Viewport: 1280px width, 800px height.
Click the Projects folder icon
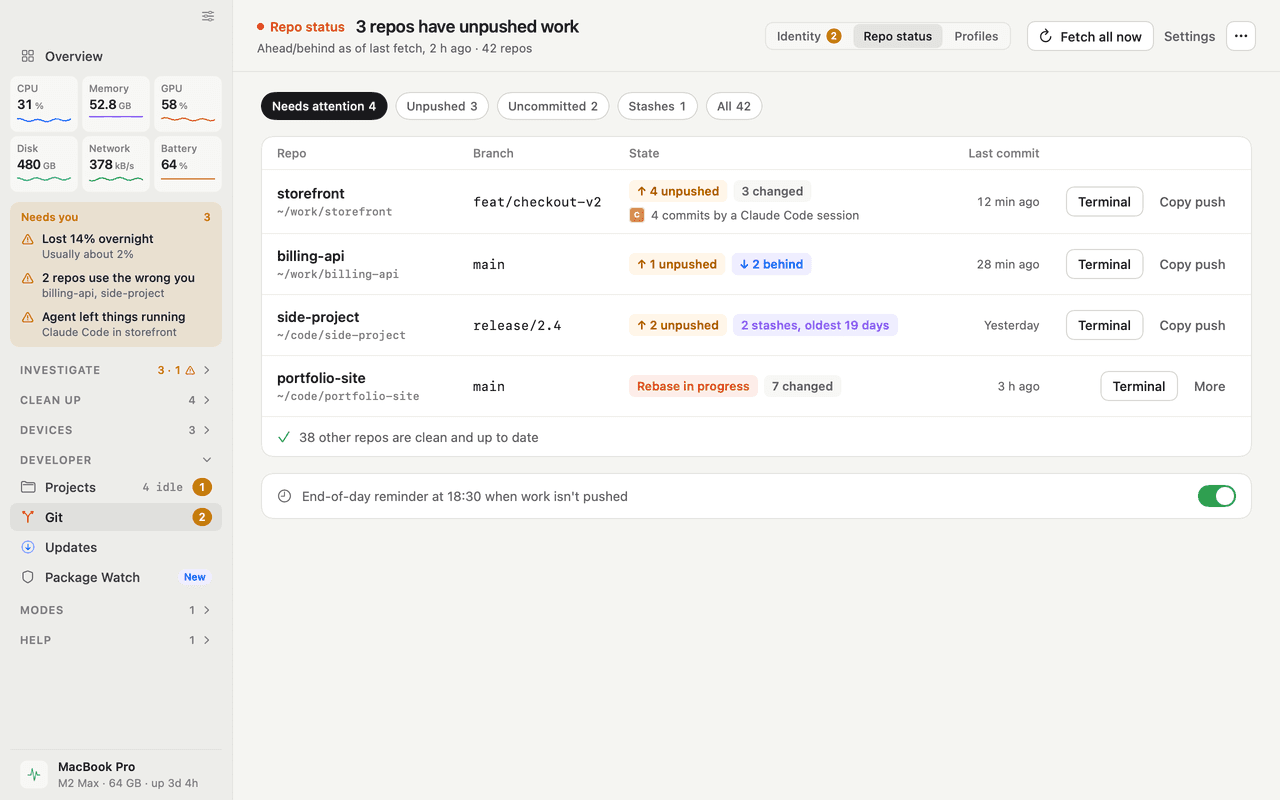click(x=28, y=487)
